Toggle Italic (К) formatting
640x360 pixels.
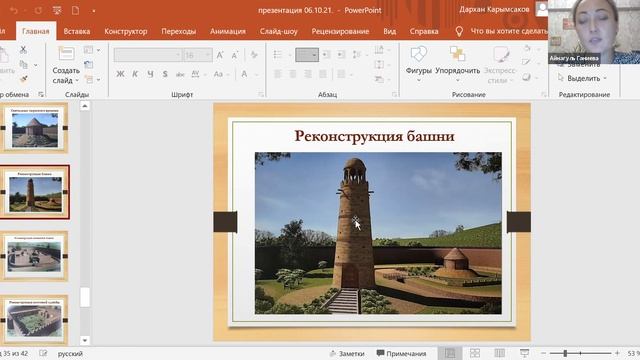coord(135,74)
